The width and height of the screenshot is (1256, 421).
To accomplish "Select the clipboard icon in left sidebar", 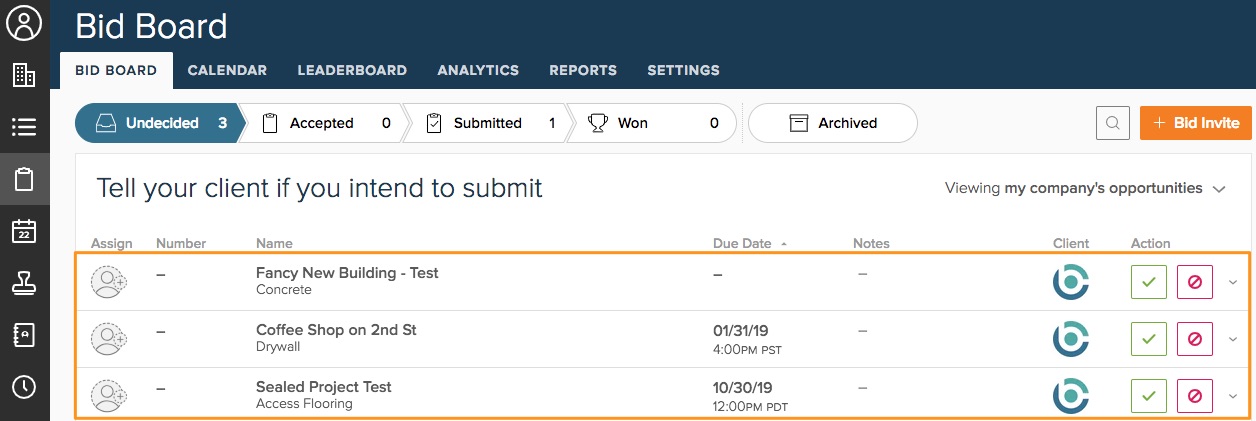I will [x=24, y=180].
